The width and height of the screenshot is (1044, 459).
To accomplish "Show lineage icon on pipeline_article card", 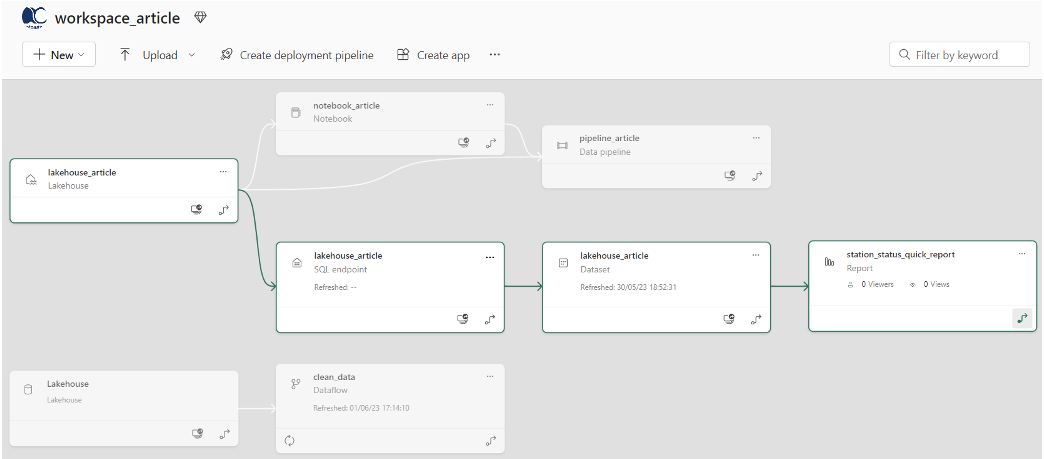I will pos(757,176).
